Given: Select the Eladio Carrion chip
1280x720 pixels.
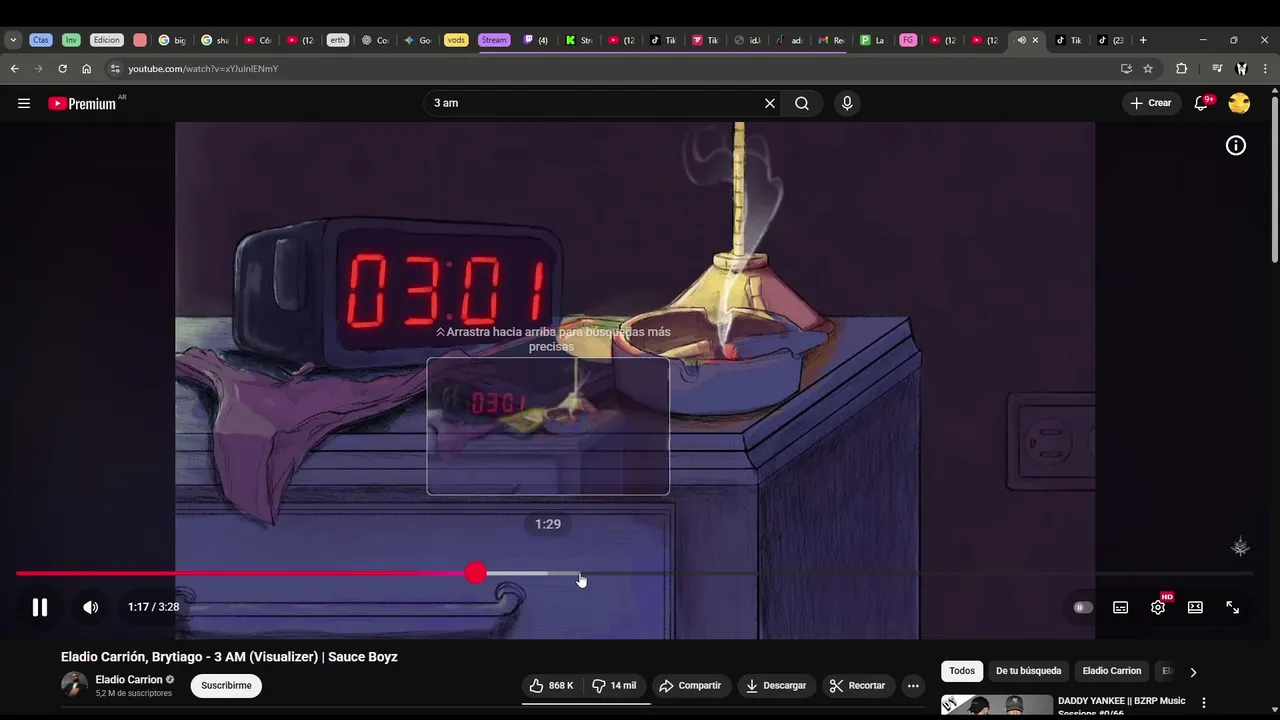Looking at the screenshot, I should point(1112,671).
